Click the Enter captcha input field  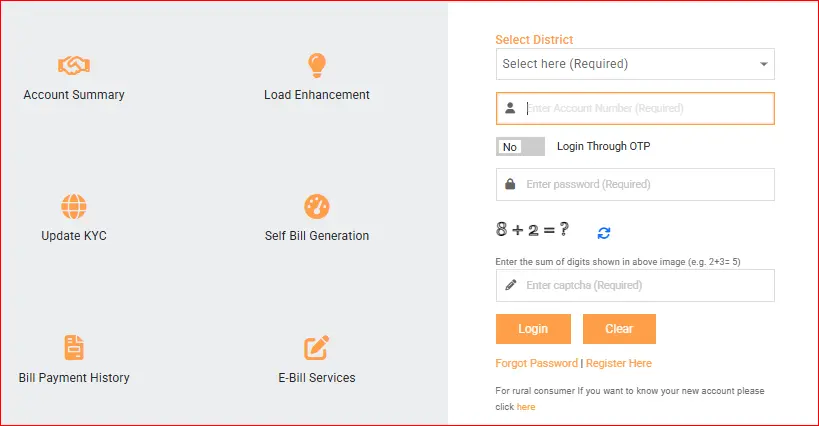pos(635,286)
